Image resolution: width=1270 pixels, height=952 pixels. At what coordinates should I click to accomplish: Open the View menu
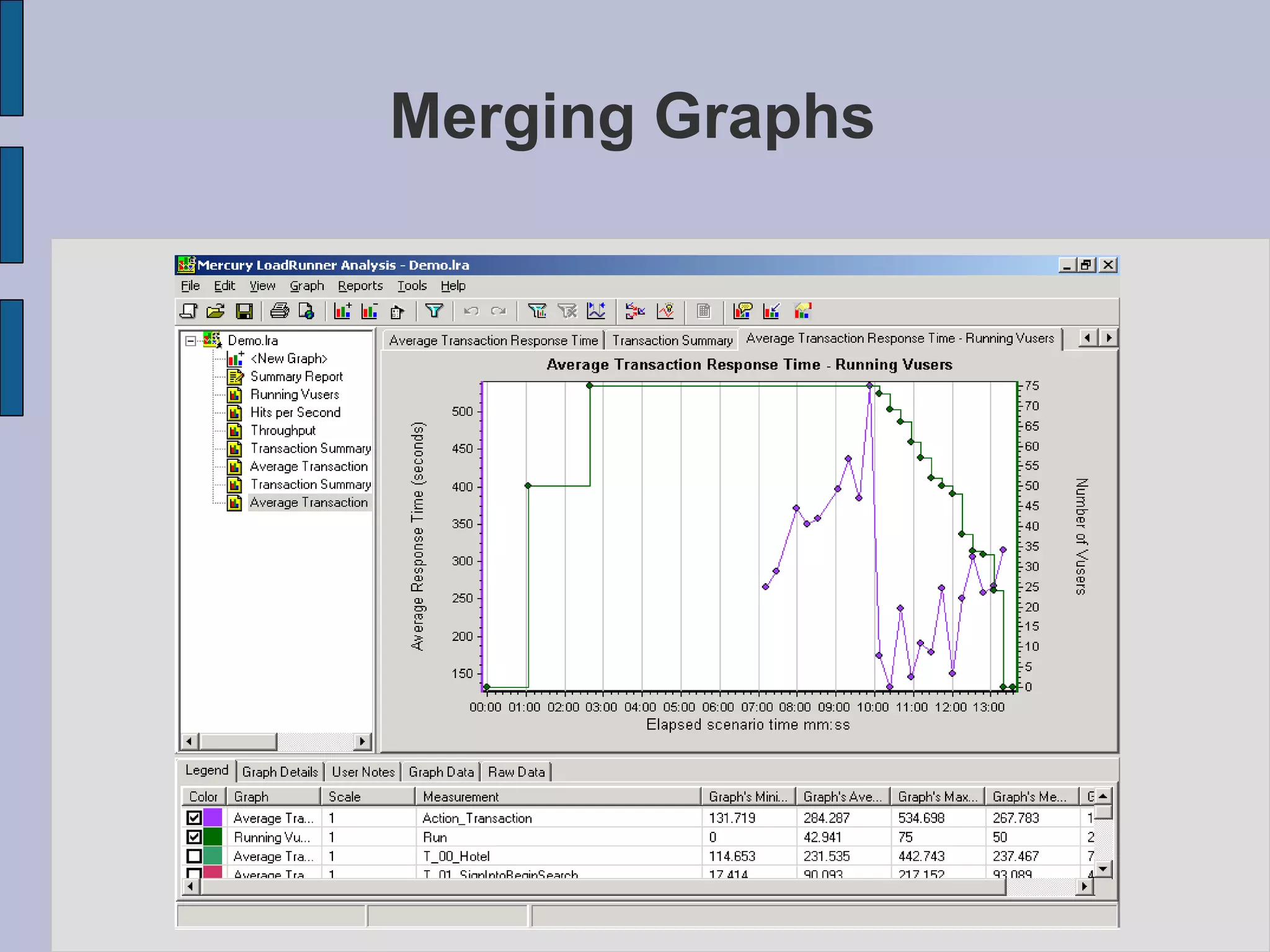(x=262, y=286)
